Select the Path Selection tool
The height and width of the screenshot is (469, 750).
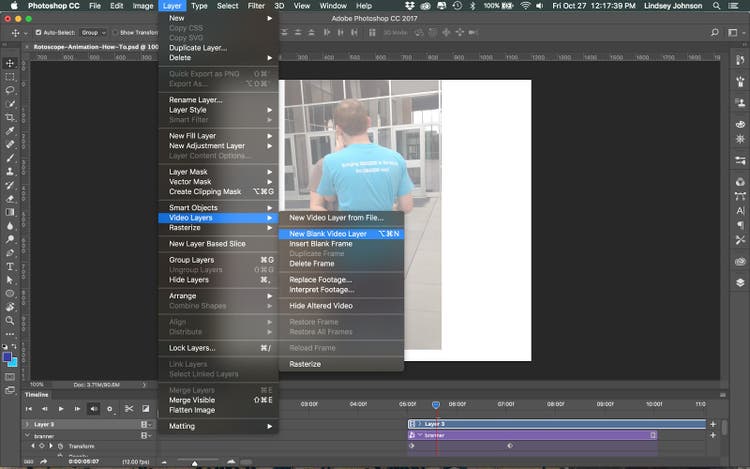10,280
